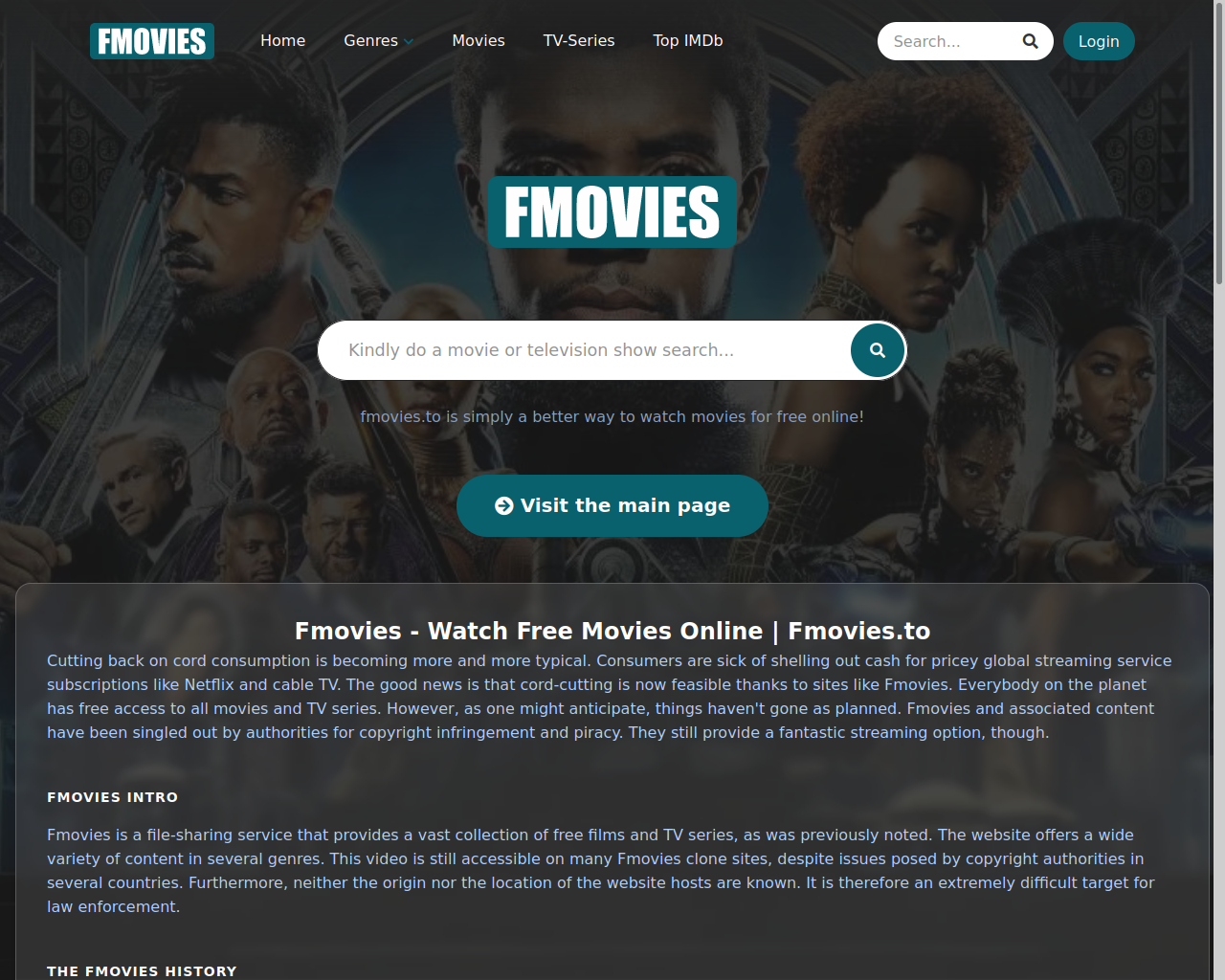The image size is (1225, 980).
Task: Click the Fmovies - Watch Free Movies Online heading
Action: pyautogui.click(x=612, y=631)
